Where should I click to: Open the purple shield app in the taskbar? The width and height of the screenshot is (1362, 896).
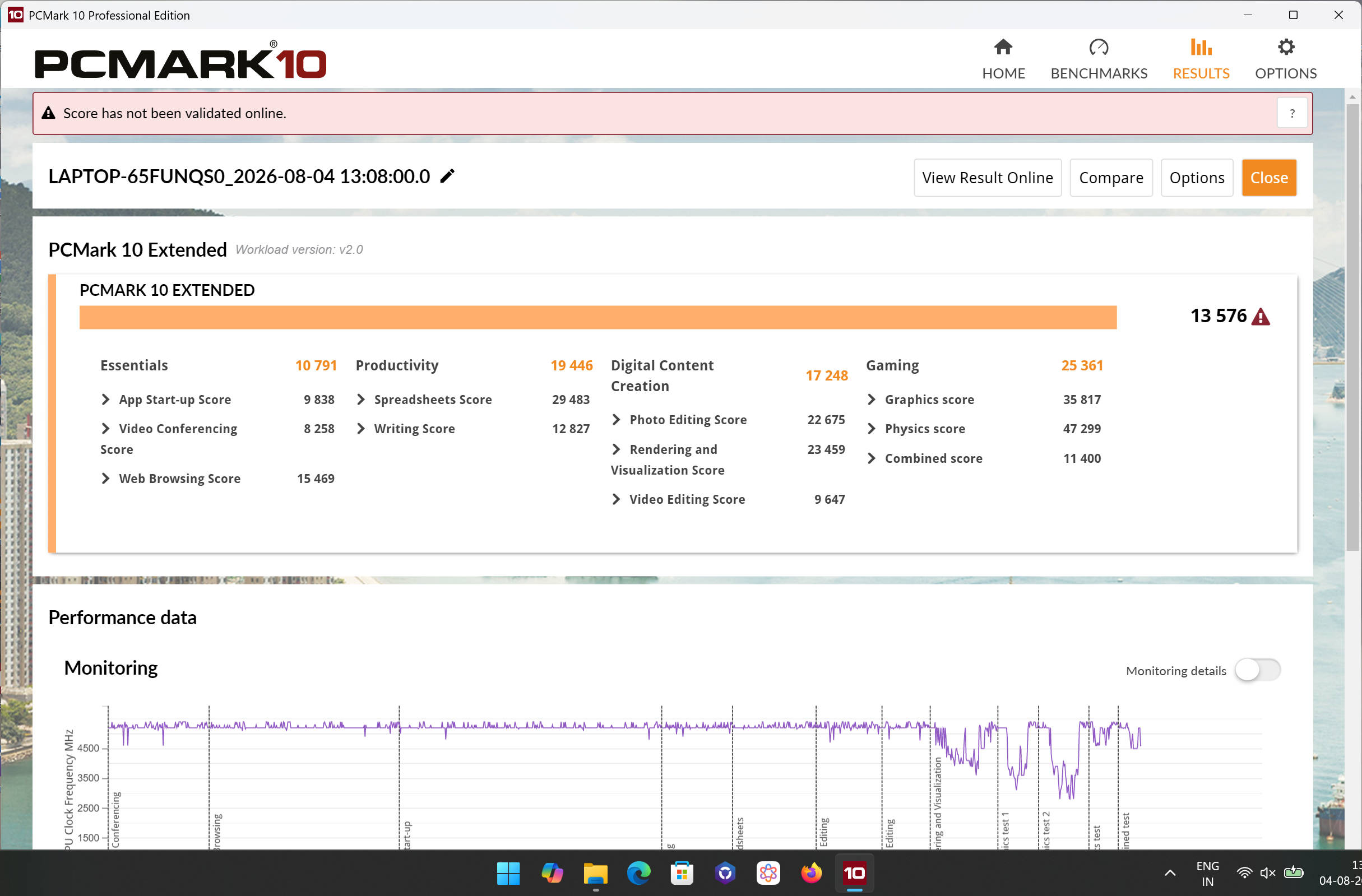(x=725, y=873)
